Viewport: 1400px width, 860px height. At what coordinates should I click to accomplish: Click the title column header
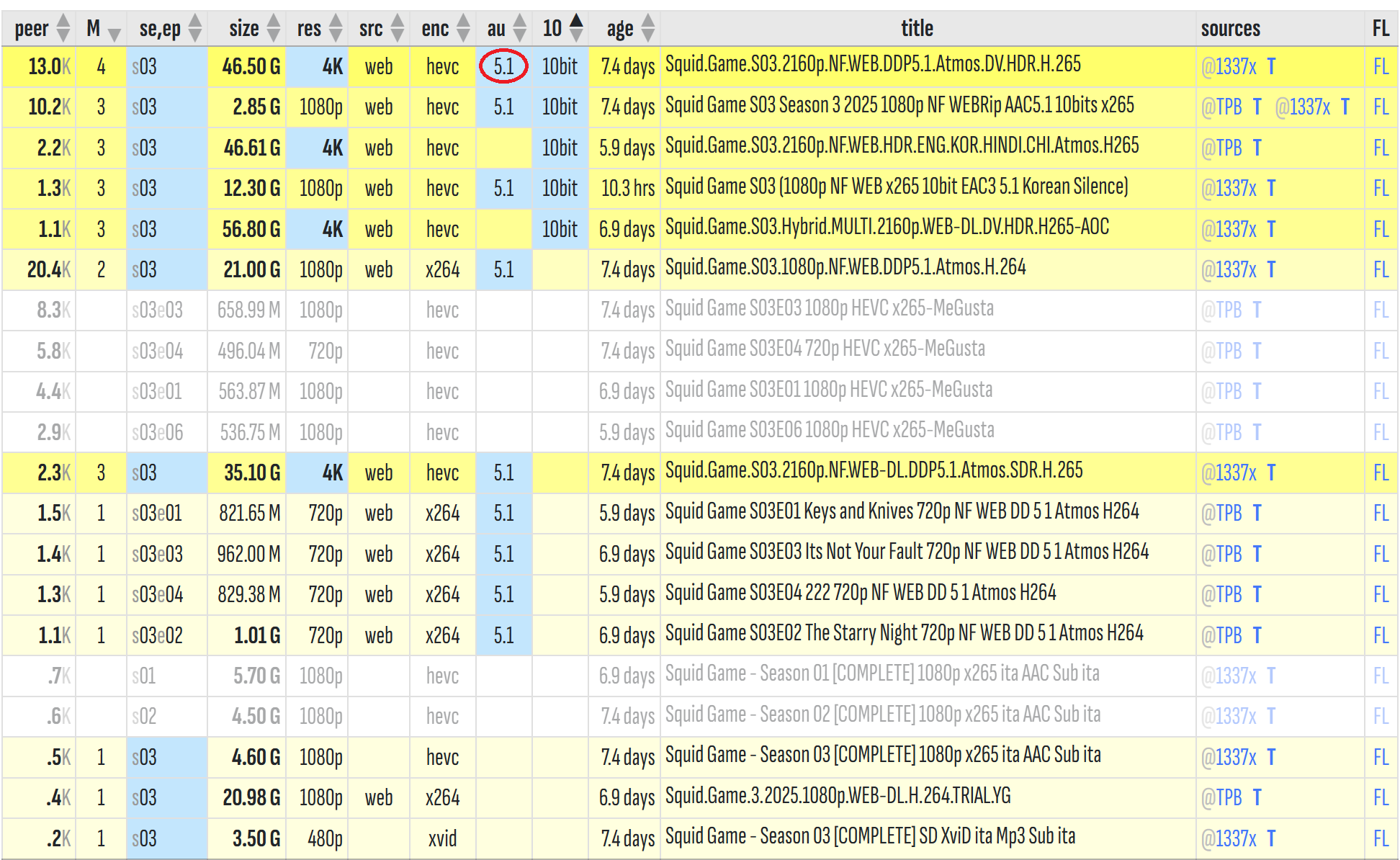[917, 29]
